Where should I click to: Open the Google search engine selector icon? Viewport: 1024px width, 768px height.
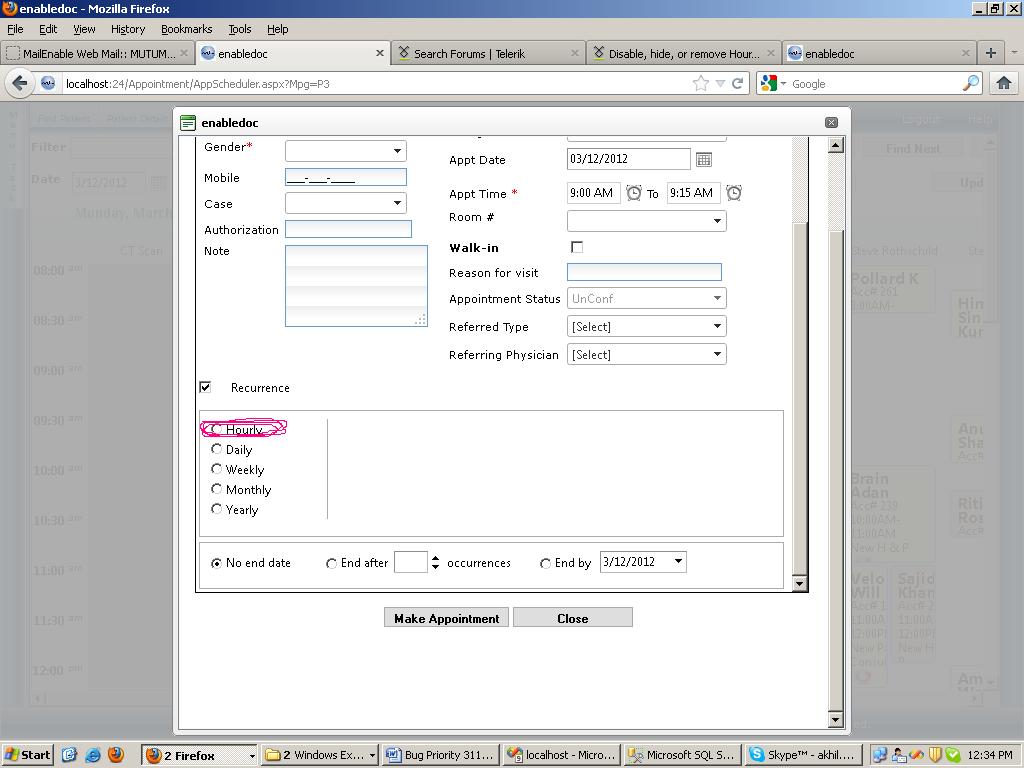773,84
